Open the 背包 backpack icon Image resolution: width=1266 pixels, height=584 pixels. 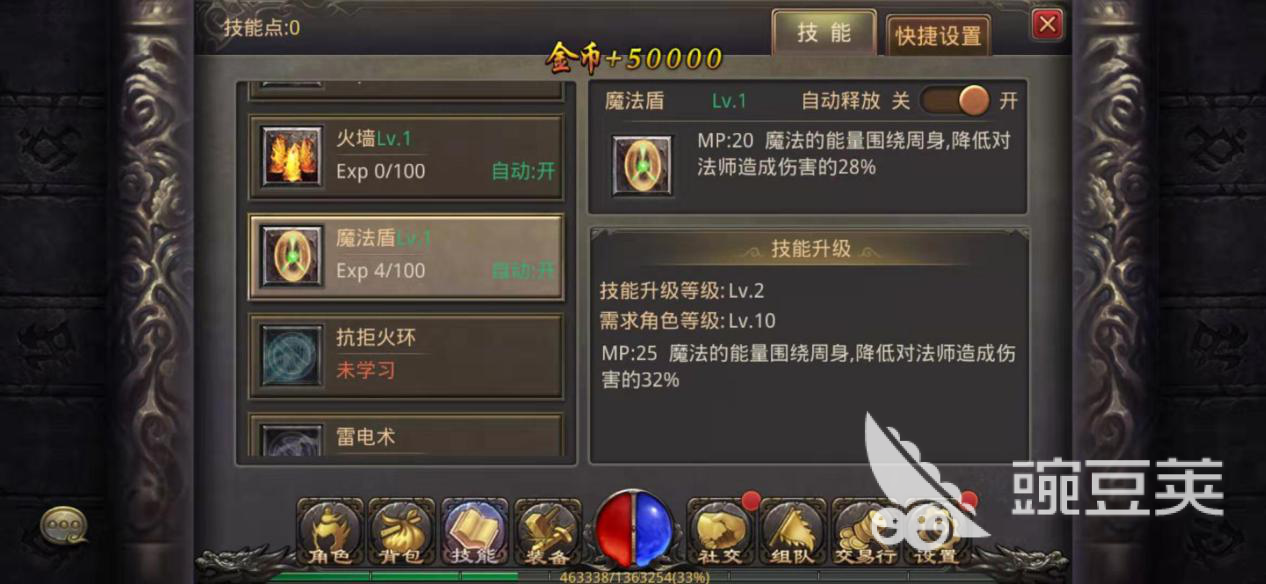pyautogui.click(x=402, y=532)
